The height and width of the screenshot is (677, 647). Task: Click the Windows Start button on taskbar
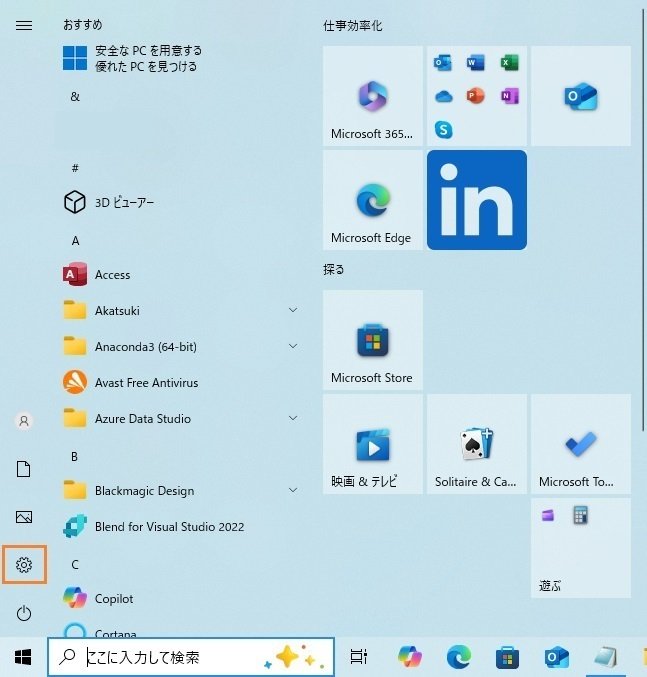[x=23, y=657]
